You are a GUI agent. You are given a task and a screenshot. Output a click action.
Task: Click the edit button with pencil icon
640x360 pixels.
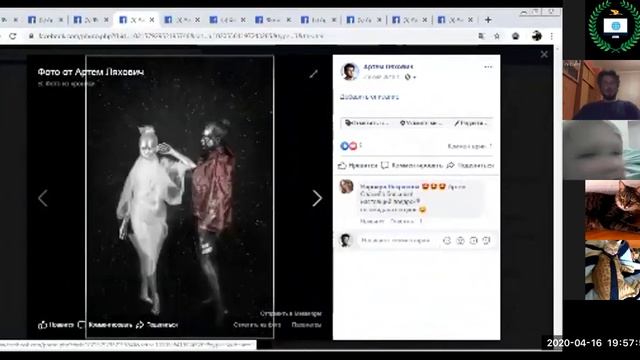click(x=470, y=123)
